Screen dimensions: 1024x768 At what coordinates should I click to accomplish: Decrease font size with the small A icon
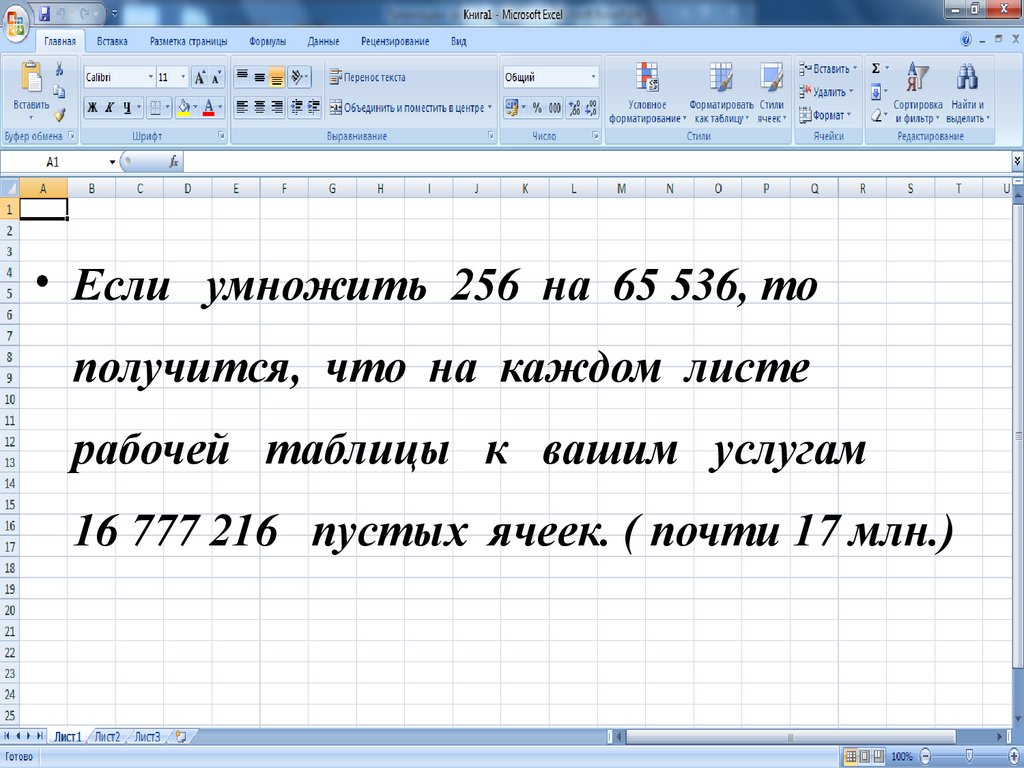(216, 77)
